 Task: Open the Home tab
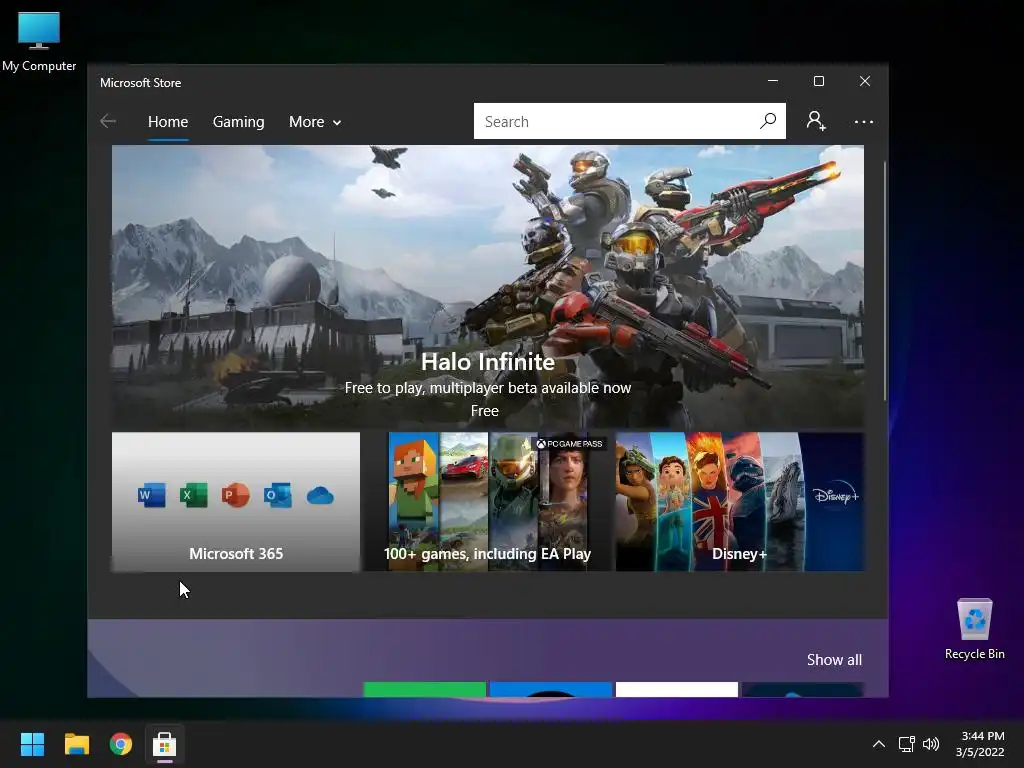coord(168,121)
